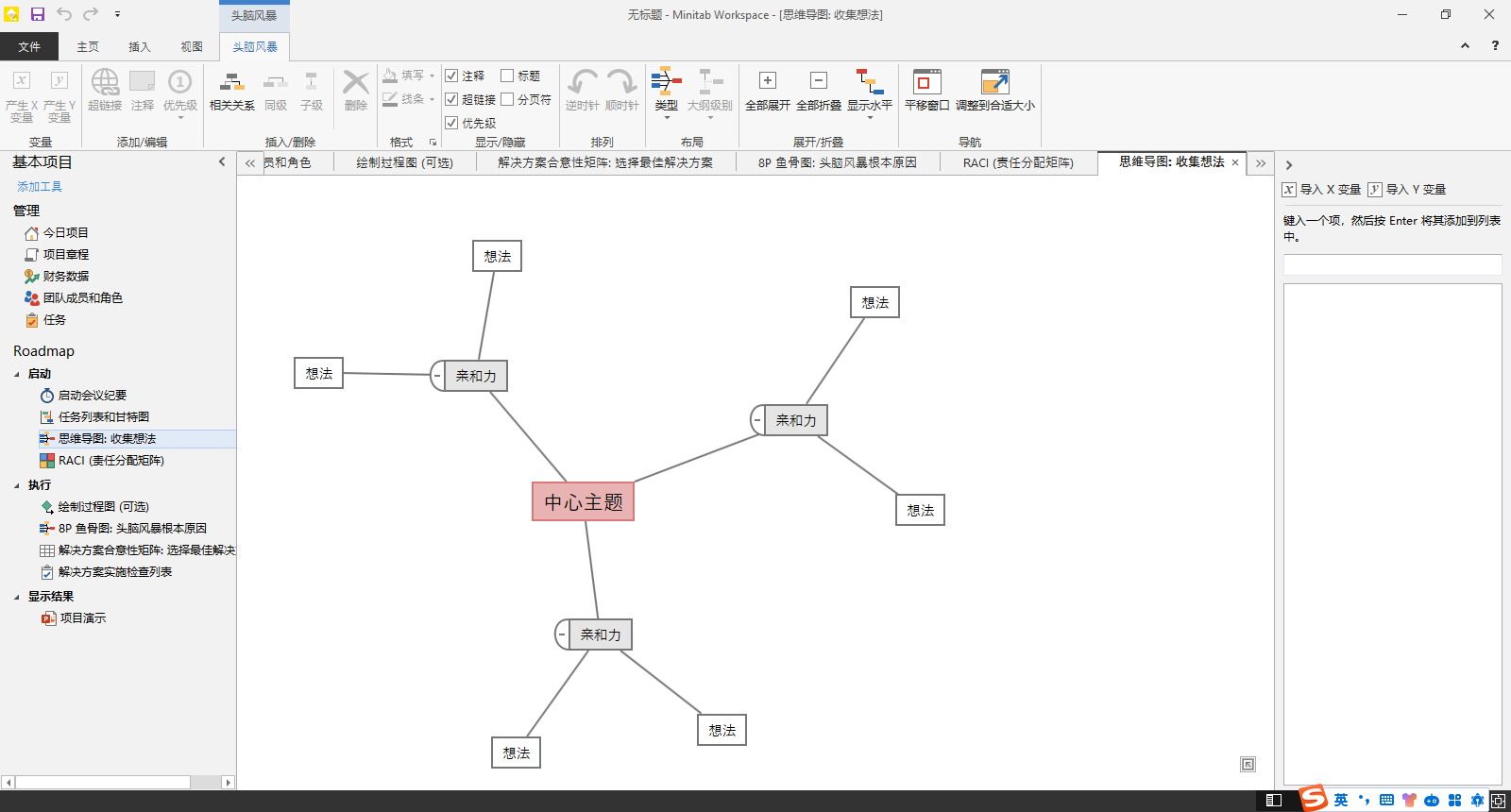The width and height of the screenshot is (1511, 812).
Task: Enable the 标题 checkbox
Action: (507, 76)
